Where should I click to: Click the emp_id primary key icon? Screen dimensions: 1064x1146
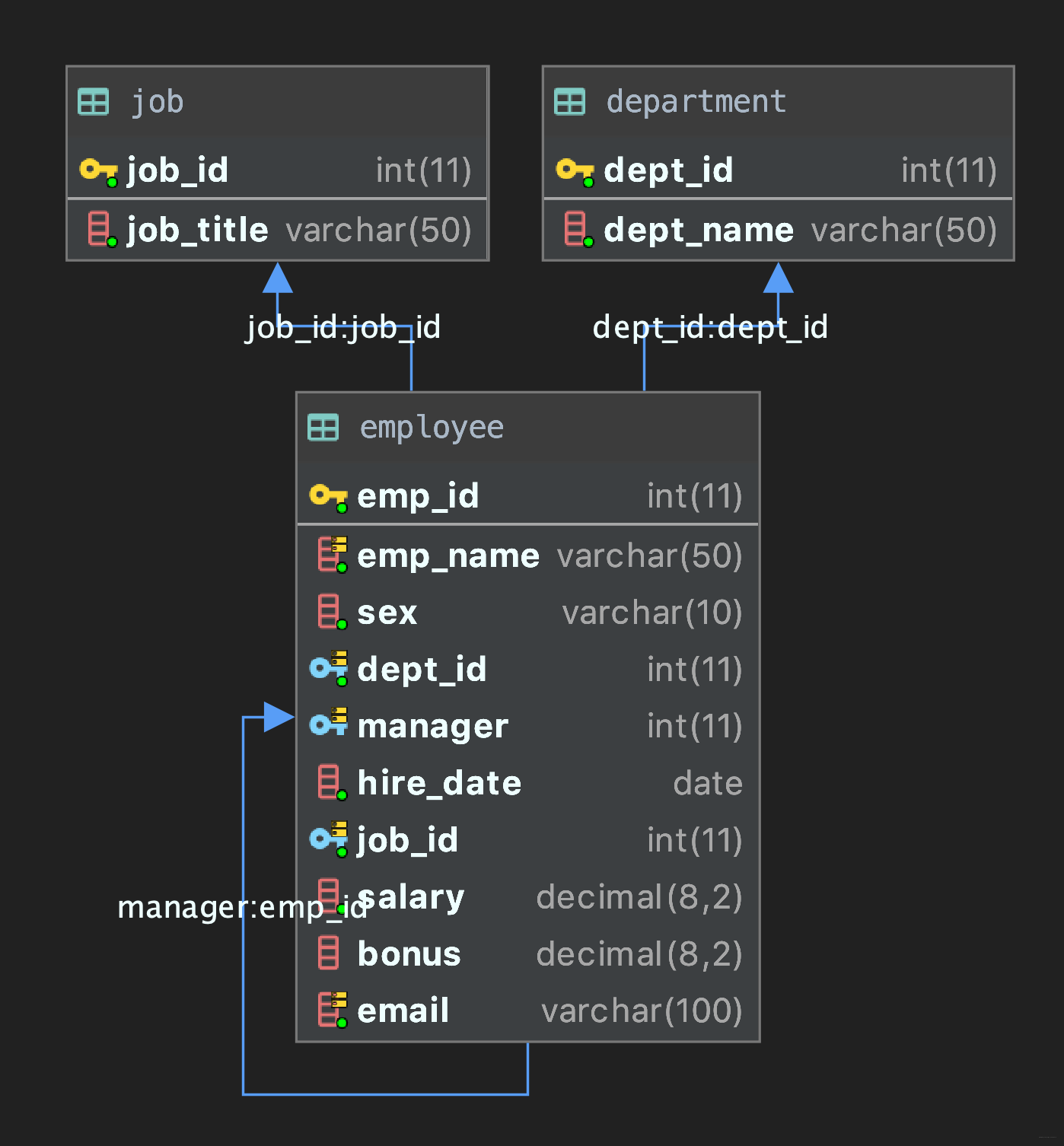point(328,496)
